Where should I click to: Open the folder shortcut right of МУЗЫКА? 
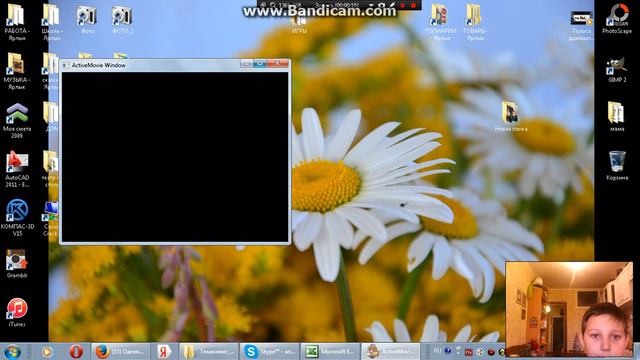click(51, 71)
